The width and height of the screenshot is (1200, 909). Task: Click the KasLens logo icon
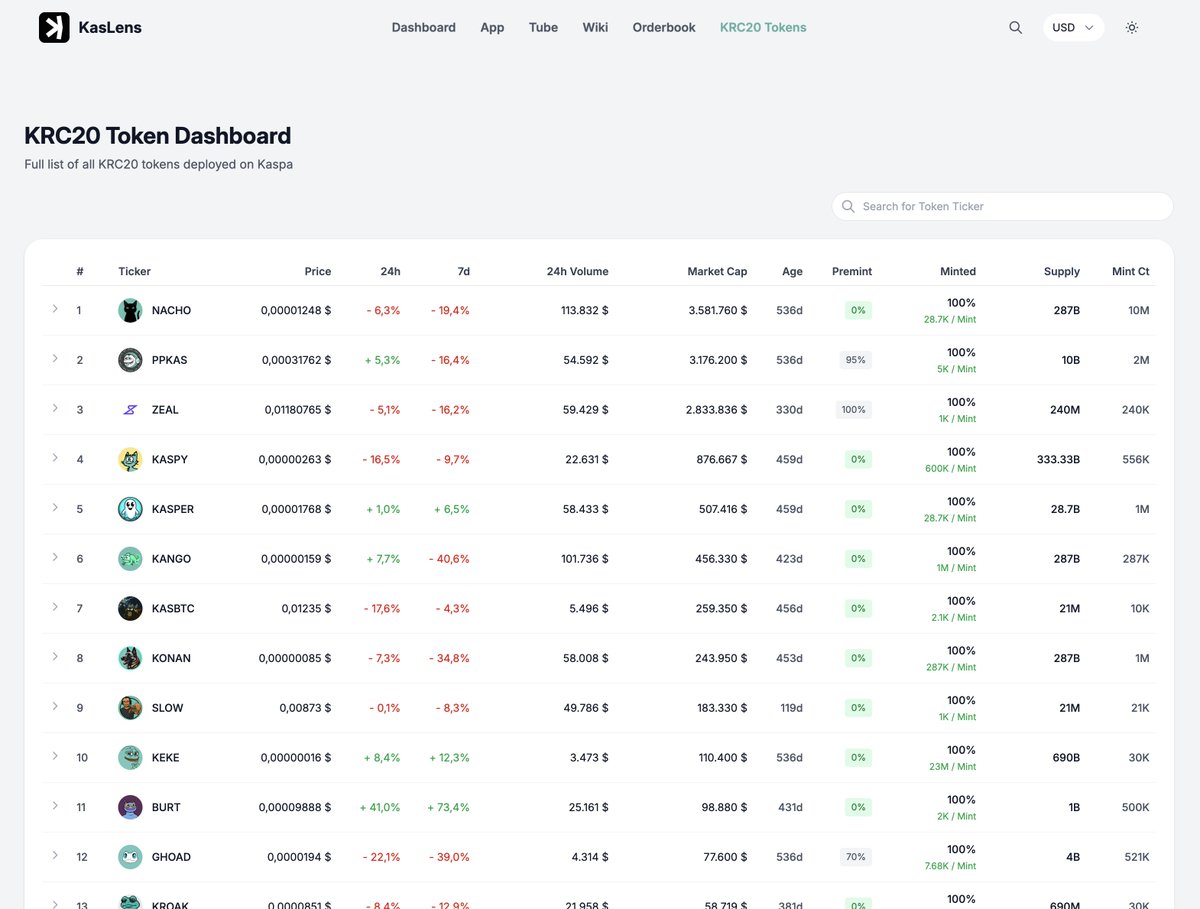54,28
